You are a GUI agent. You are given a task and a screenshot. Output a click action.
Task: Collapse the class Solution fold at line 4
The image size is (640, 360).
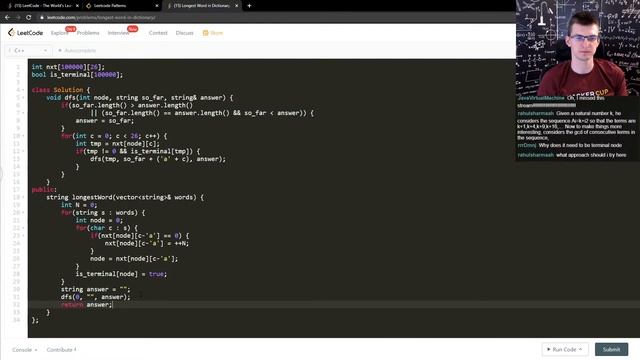[23, 90]
